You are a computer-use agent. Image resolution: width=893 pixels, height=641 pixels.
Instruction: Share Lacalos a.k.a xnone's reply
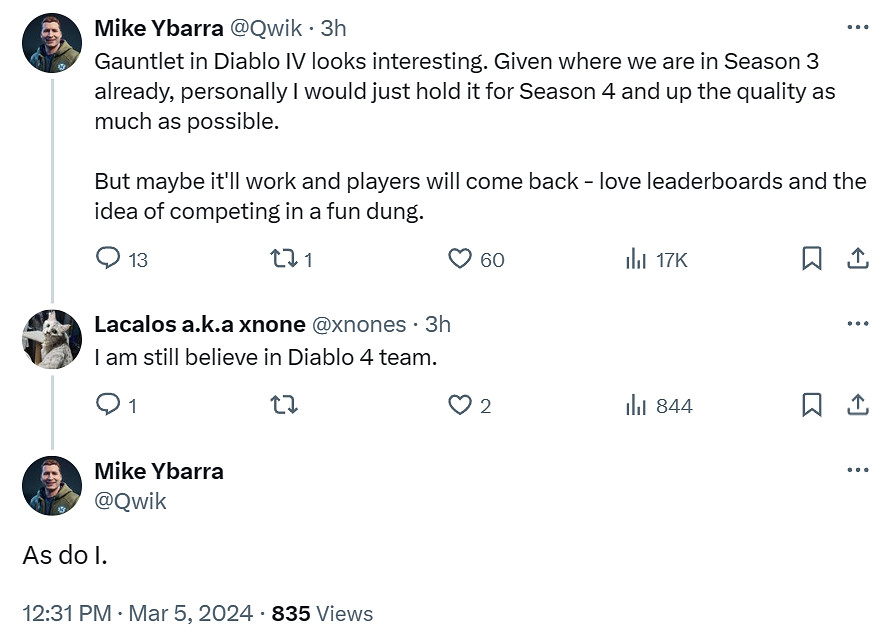[857, 405]
